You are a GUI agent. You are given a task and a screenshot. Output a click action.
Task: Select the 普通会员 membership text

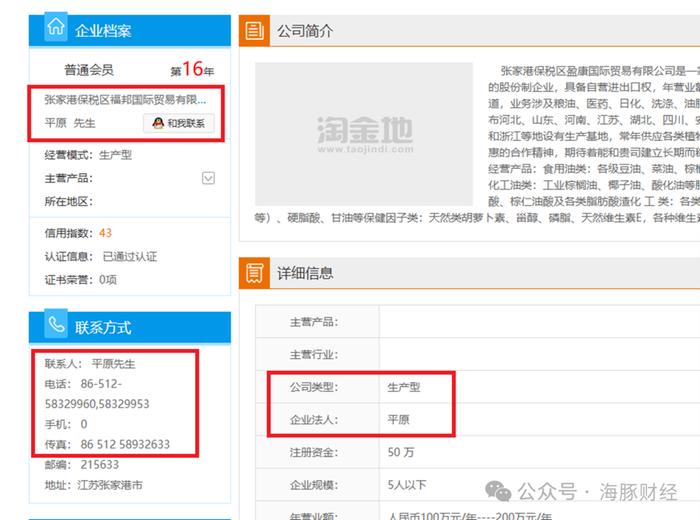pyautogui.click(x=89, y=70)
